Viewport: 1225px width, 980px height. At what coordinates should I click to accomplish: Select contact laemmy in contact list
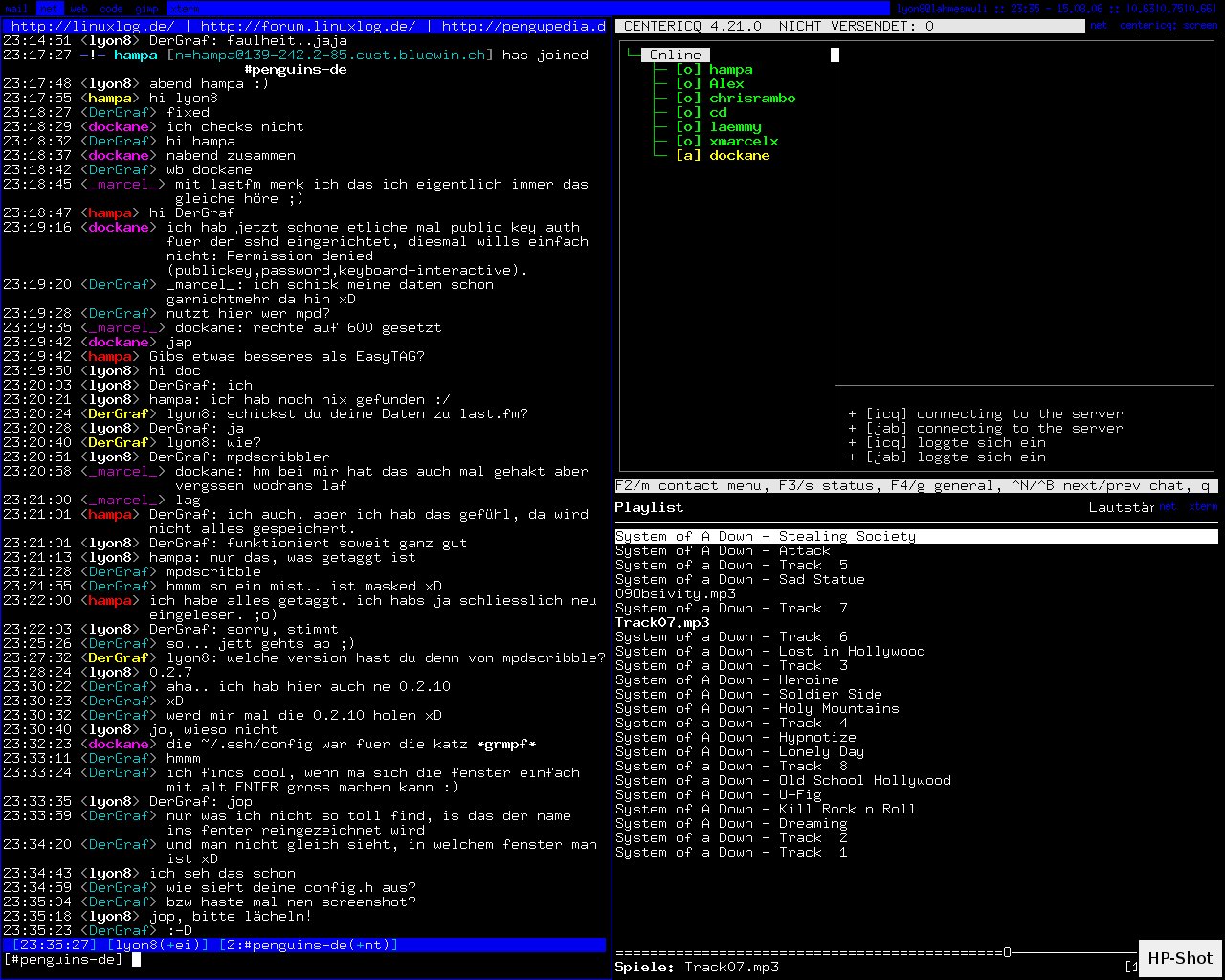coord(735,127)
